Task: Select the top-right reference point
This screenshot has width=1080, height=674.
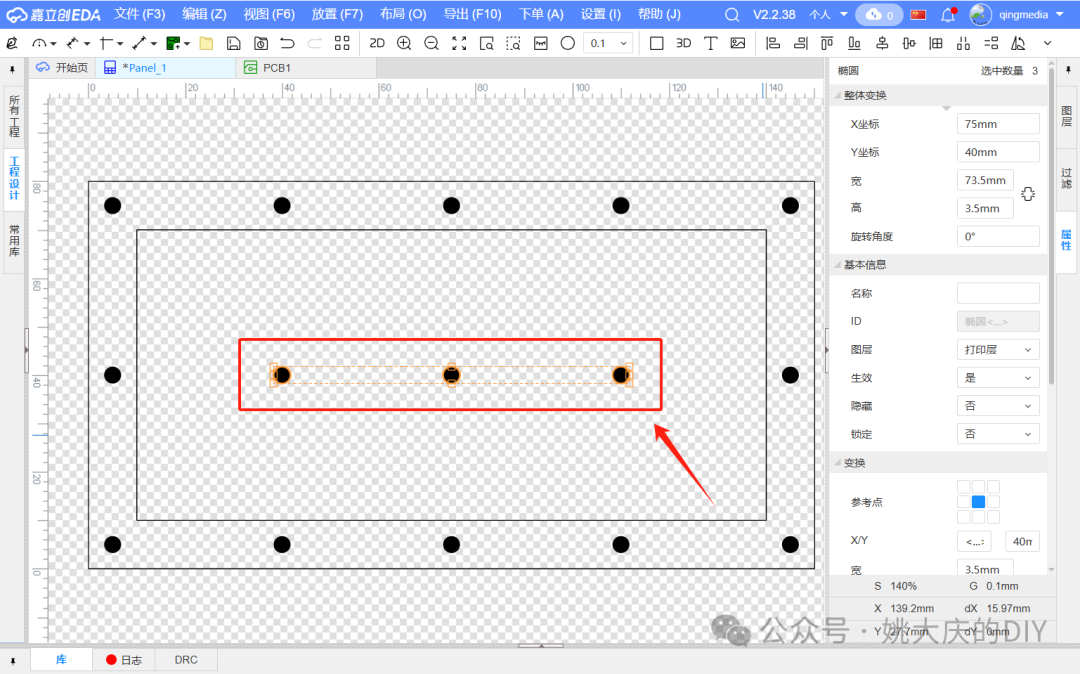Action: pyautogui.click(x=993, y=487)
